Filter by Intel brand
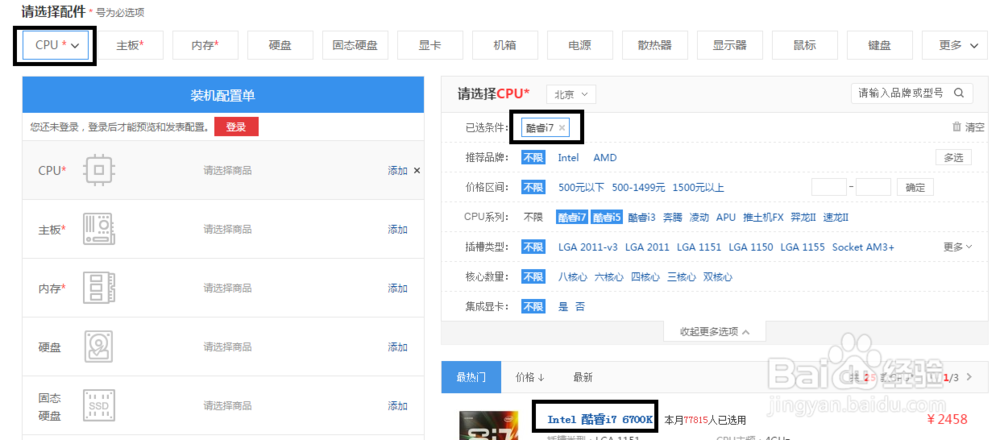This screenshot has width=1000, height=440. coord(568,158)
